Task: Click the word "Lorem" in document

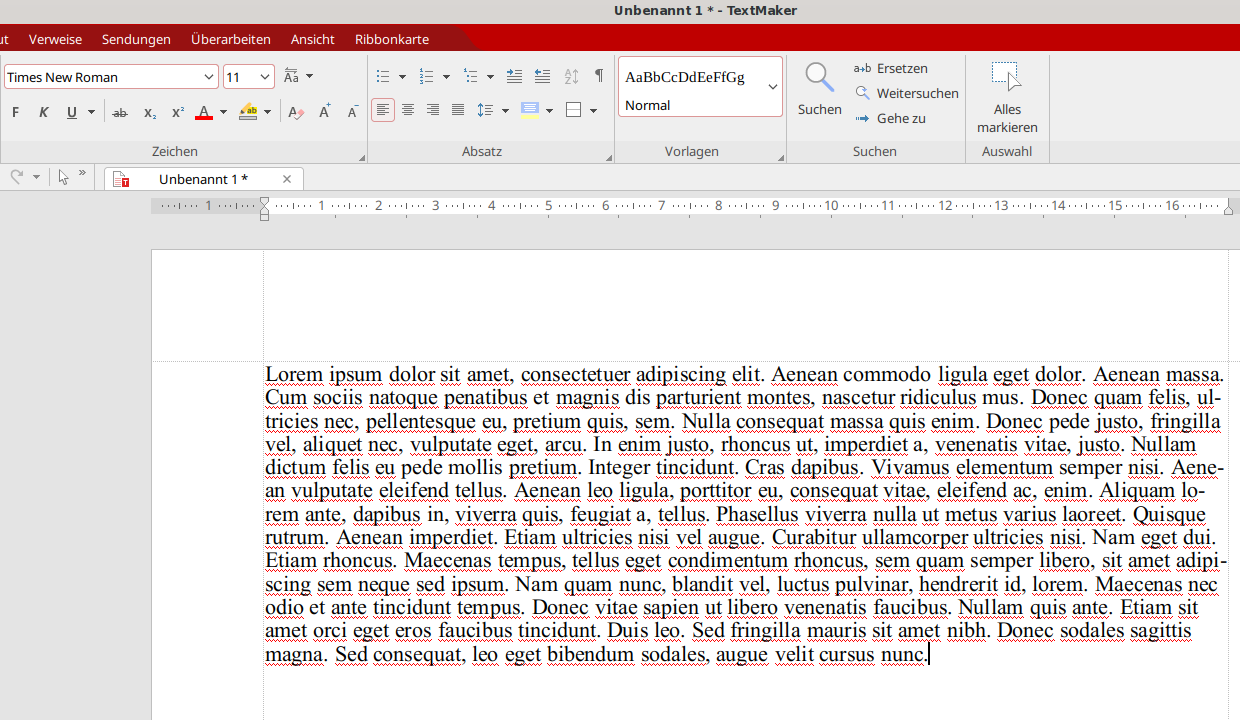Action: click(x=295, y=375)
